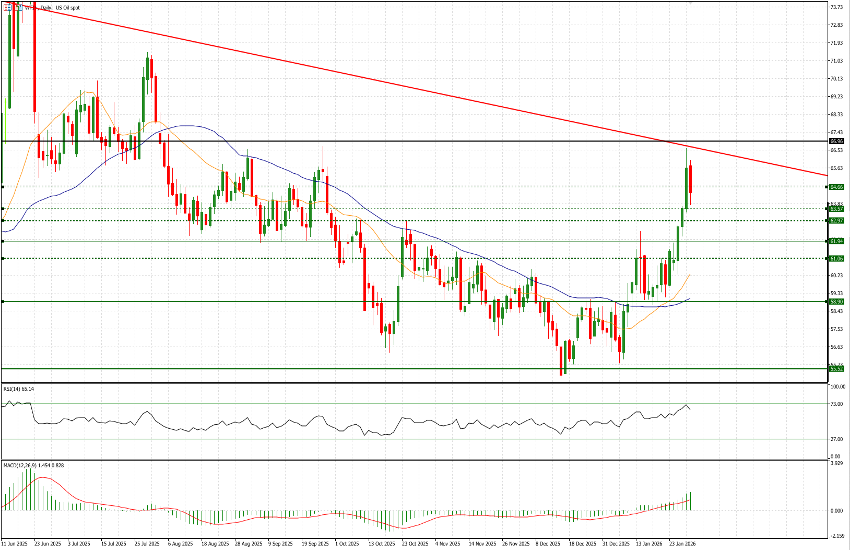Select the red descending trendline
850x550 pixels.
point(400,85)
